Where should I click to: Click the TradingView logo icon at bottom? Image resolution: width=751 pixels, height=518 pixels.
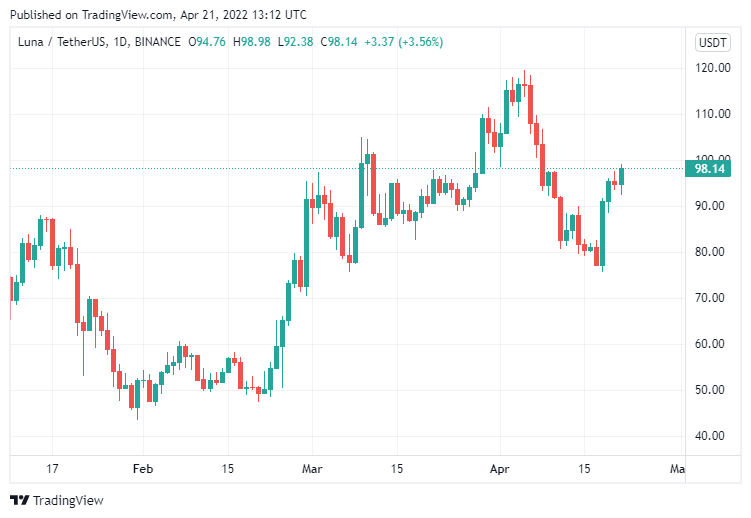point(20,500)
